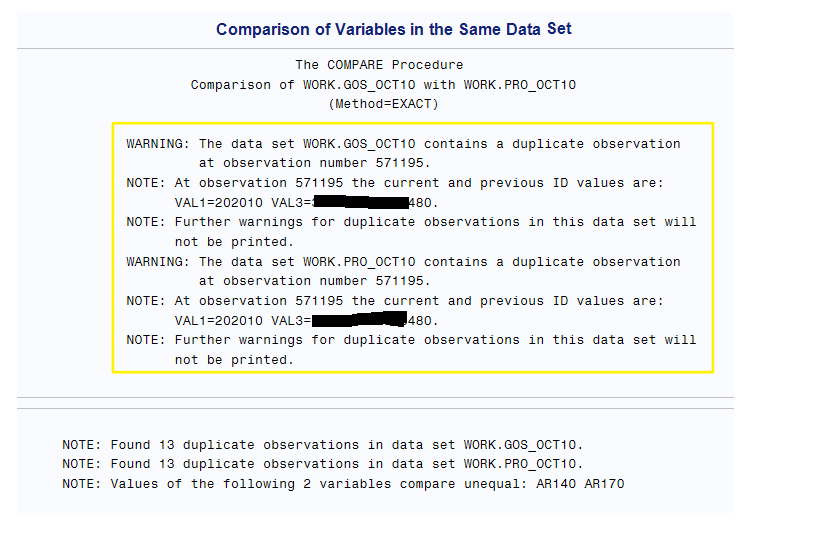Click the WARNING line mentioning WORK.GOS_OCT10
This screenshot has width=819, height=537.
403,144
